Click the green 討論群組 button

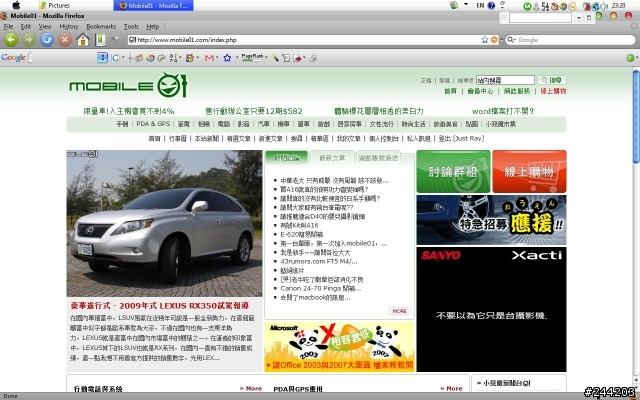point(453,171)
